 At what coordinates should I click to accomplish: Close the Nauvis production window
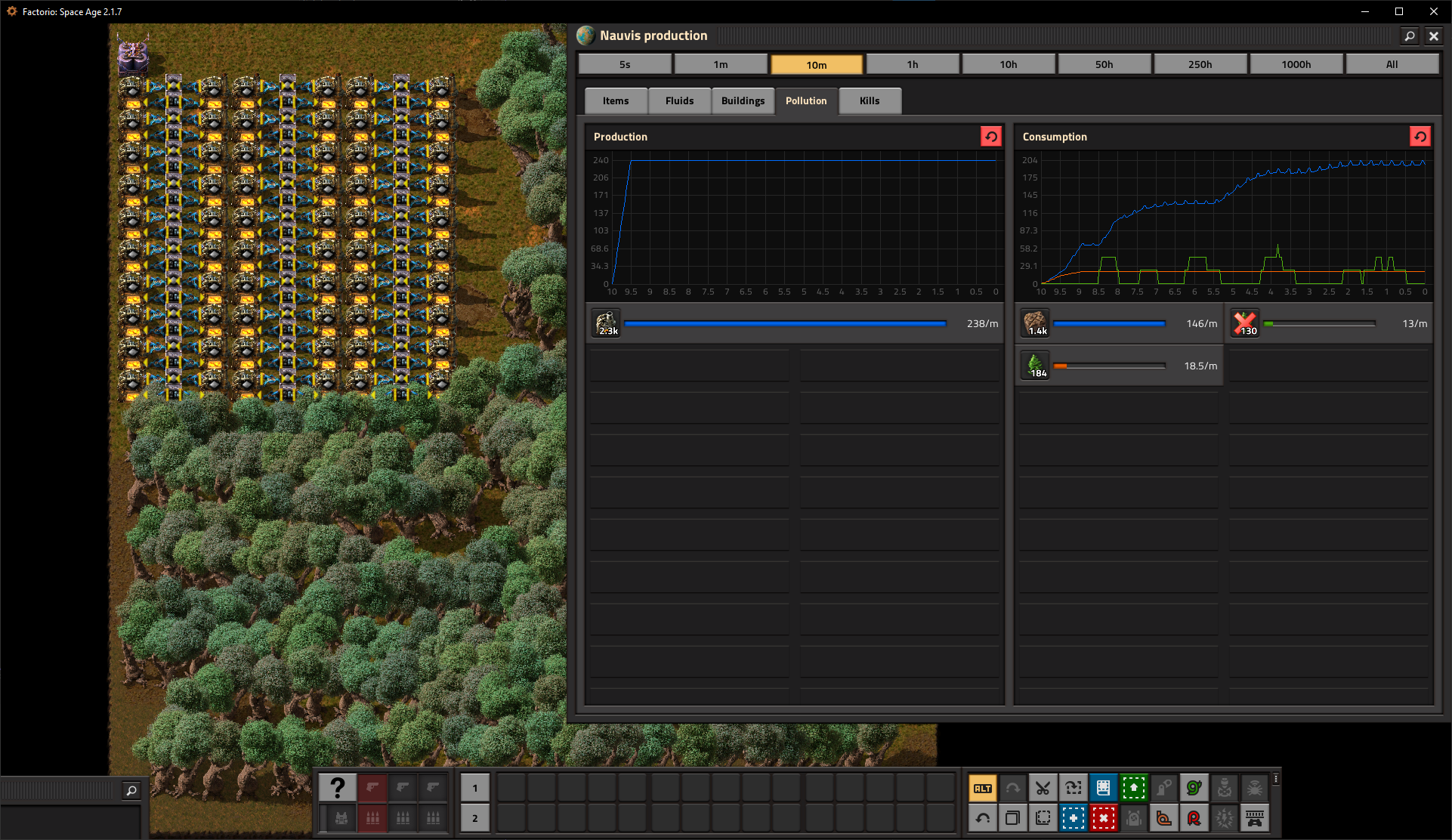(1433, 36)
